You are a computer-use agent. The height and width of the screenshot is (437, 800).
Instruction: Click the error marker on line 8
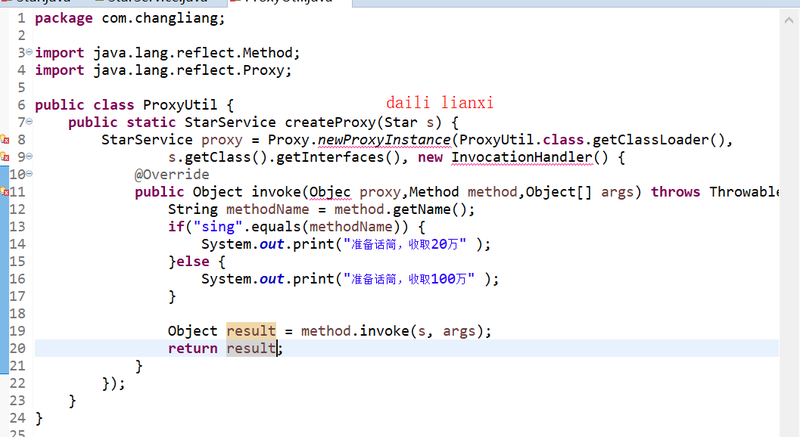click(5, 139)
